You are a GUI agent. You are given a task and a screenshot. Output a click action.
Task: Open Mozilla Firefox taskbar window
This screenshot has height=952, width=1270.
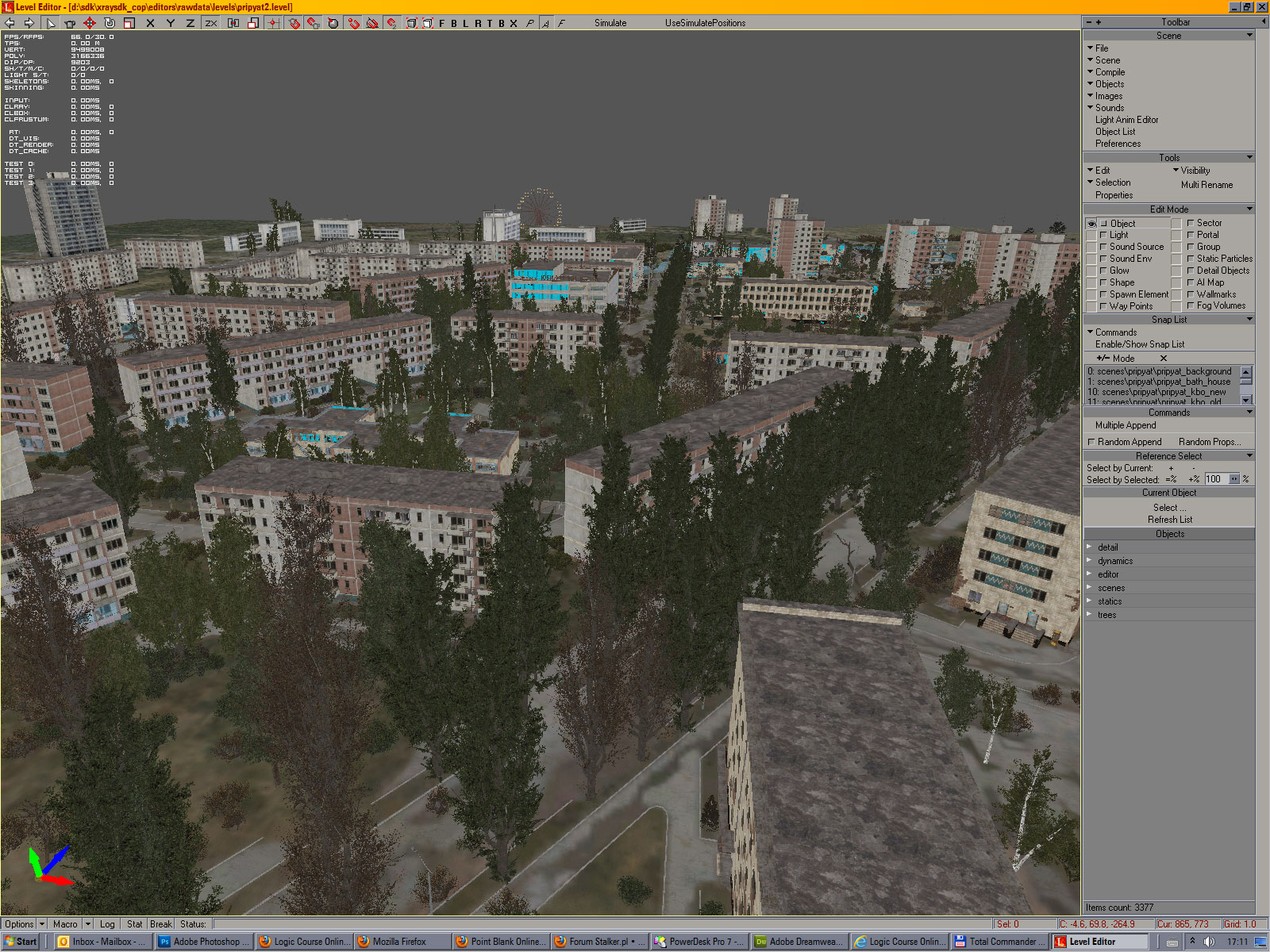402,942
